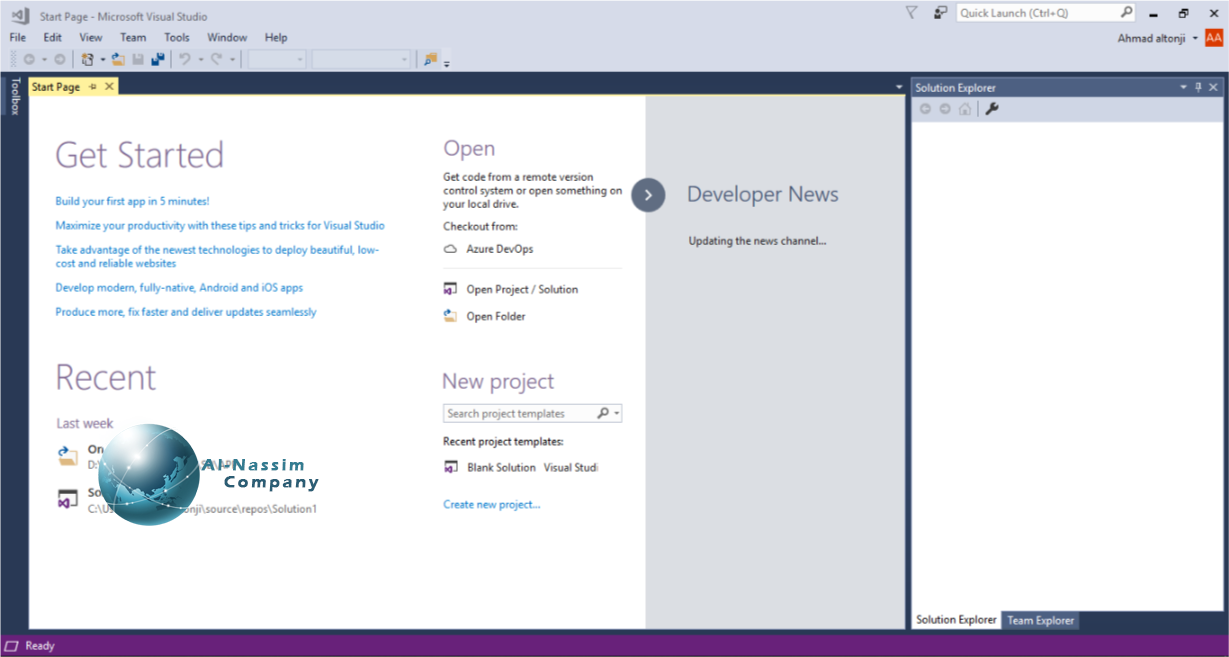The height and width of the screenshot is (657, 1229).
Task: Open the Window menu
Action: (228, 38)
